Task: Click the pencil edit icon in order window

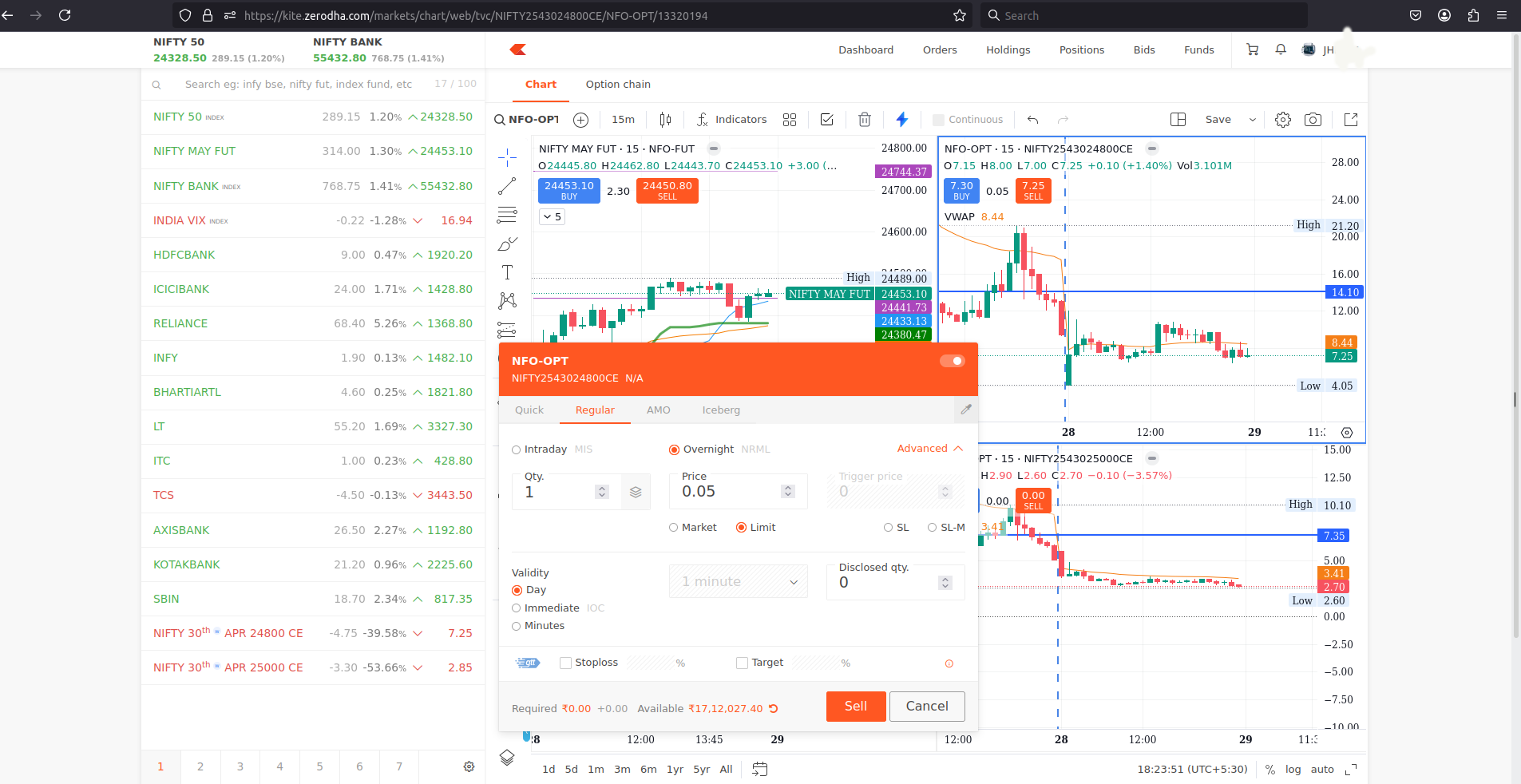Action: (x=966, y=410)
